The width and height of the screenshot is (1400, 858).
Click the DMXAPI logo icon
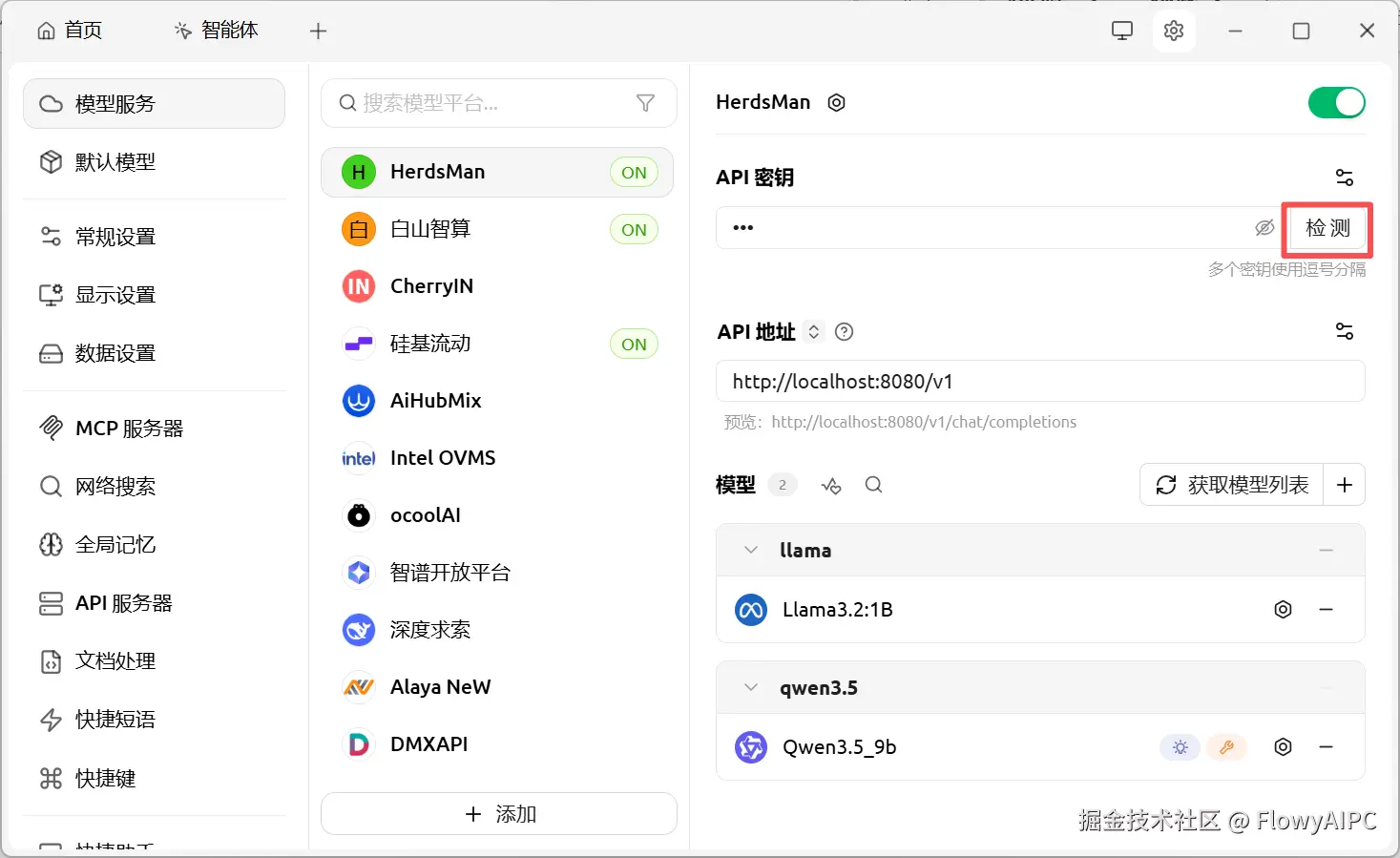[x=359, y=744]
